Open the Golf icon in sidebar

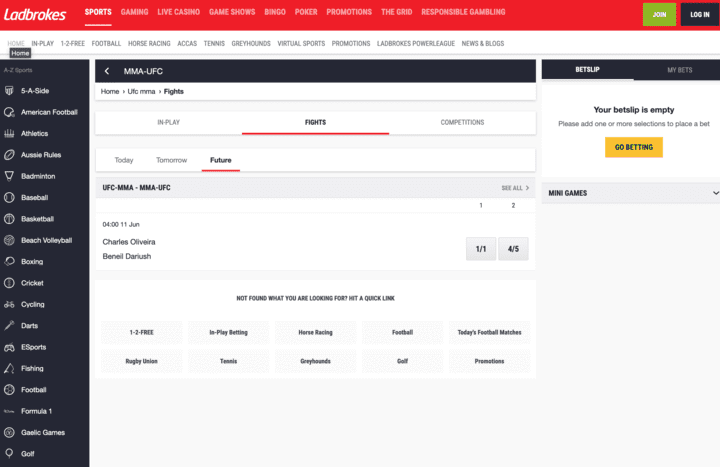9,454
